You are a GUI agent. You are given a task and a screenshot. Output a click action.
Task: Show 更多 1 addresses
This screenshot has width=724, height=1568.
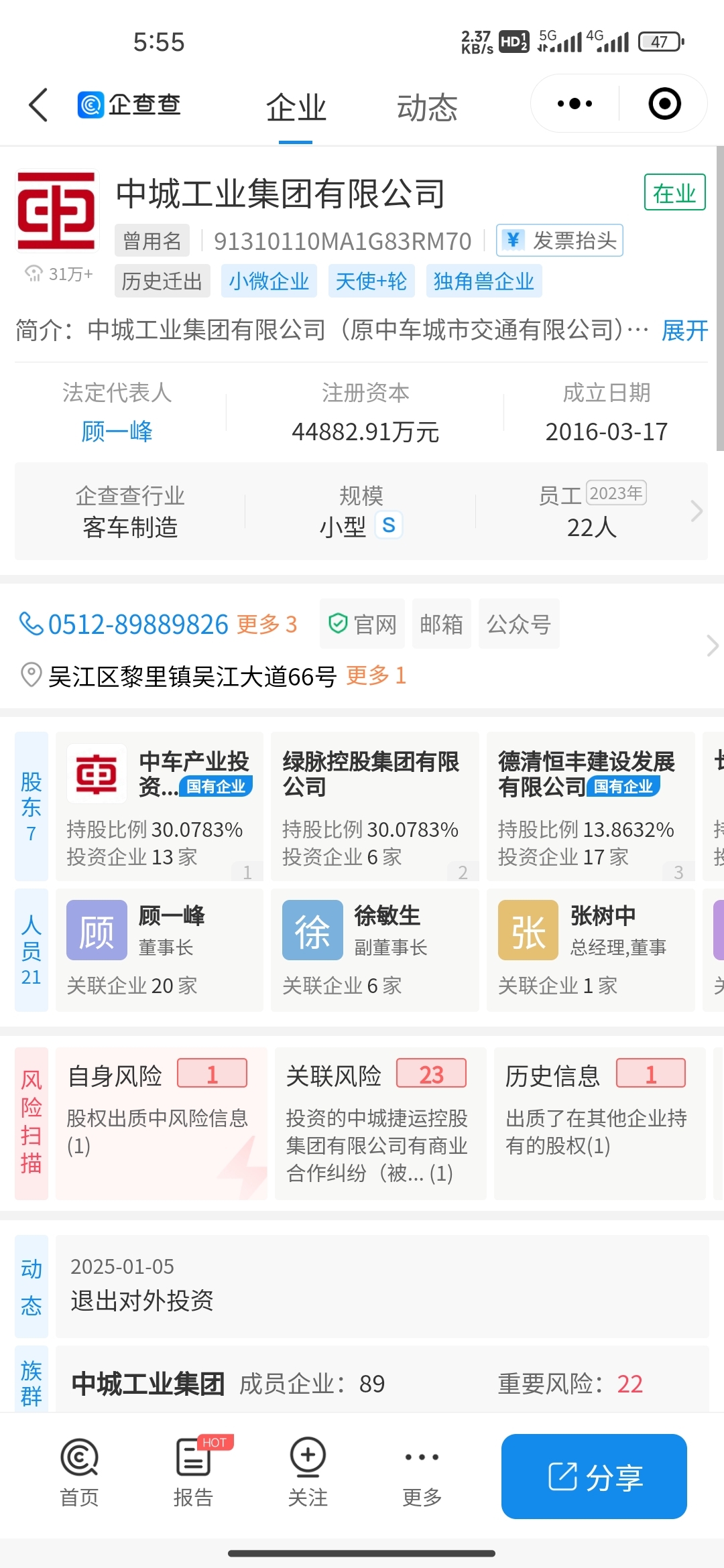(376, 675)
